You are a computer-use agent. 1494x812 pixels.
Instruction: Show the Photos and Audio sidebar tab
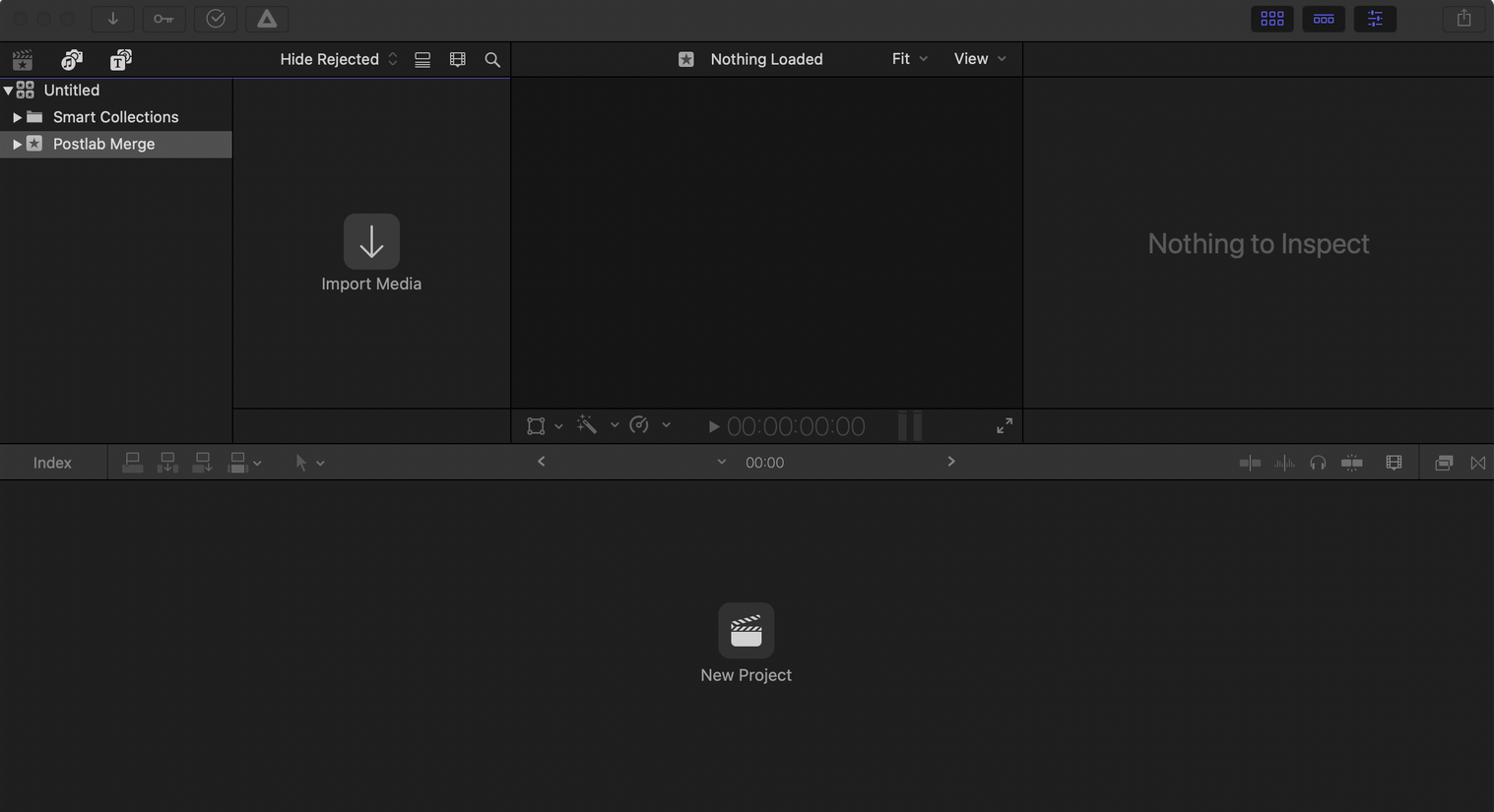click(72, 60)
